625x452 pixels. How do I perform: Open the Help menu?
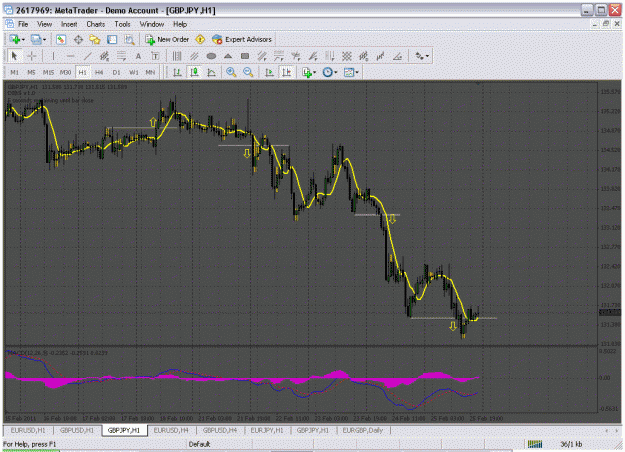pos(180,24)
